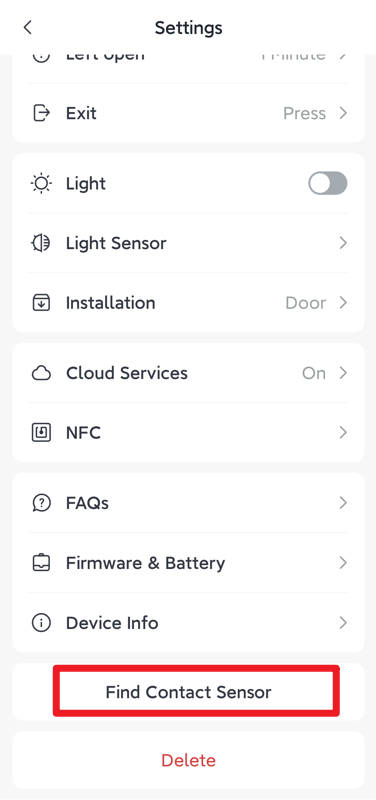Click the sun-shaped Light icon
The width and height of the screenshot is (376, 800).
[41, 184]
